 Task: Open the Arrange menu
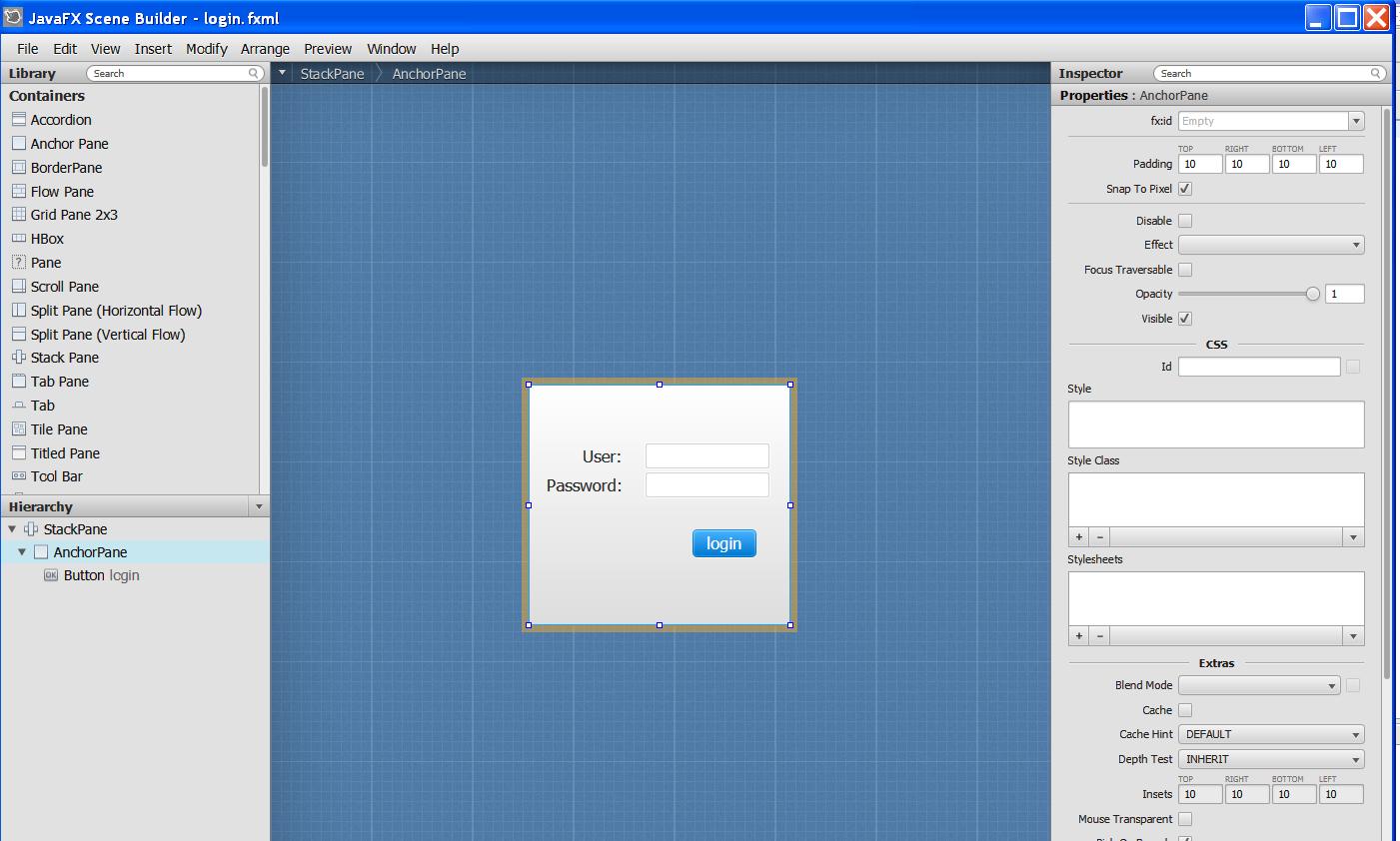(265, 49)
